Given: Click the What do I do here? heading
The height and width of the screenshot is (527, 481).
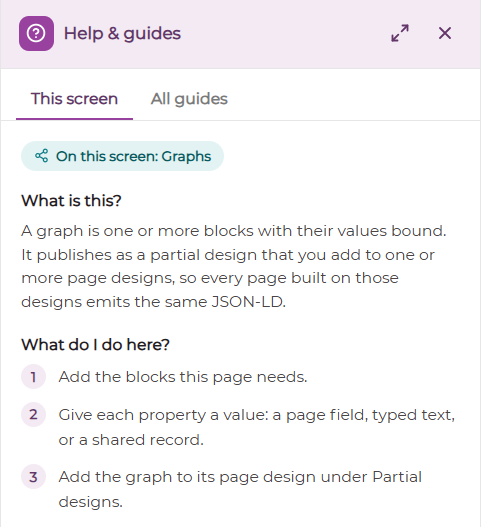Looking at the screenshot, I should coord(95,344).
